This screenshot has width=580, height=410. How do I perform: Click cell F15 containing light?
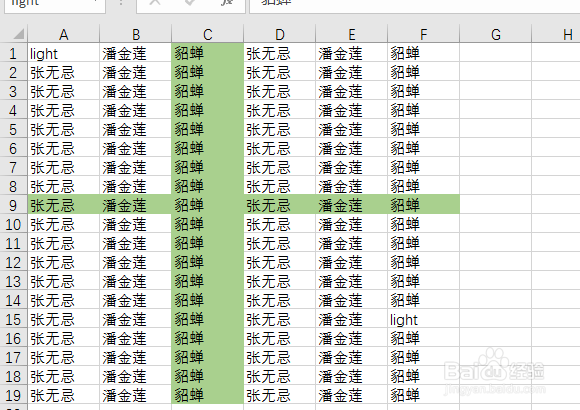[424, 319]
